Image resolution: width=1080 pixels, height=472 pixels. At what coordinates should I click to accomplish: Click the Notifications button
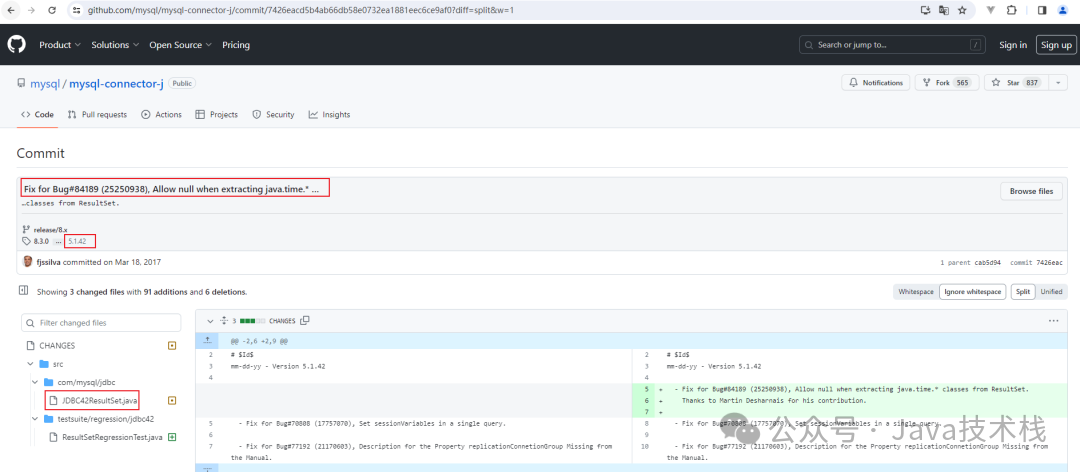(x=875, y=83)
